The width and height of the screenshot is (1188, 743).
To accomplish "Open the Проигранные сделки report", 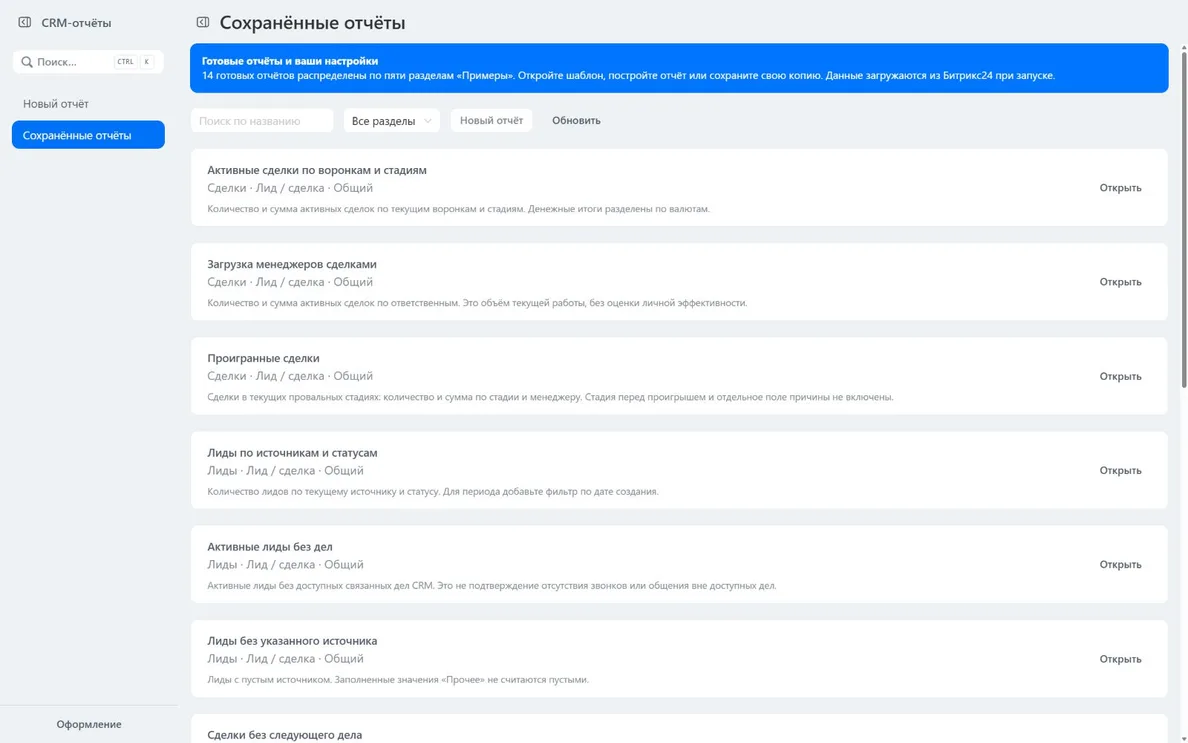I will pyautogui.click(x=1120, y=376).
